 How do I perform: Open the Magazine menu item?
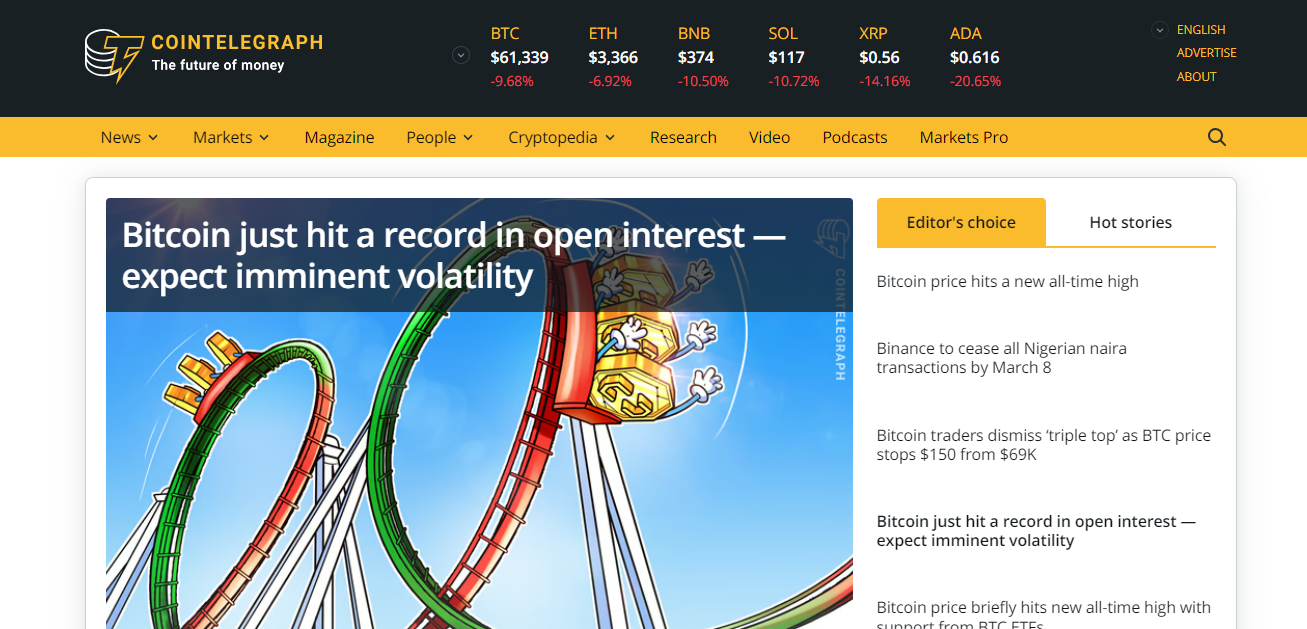[339, 137]
